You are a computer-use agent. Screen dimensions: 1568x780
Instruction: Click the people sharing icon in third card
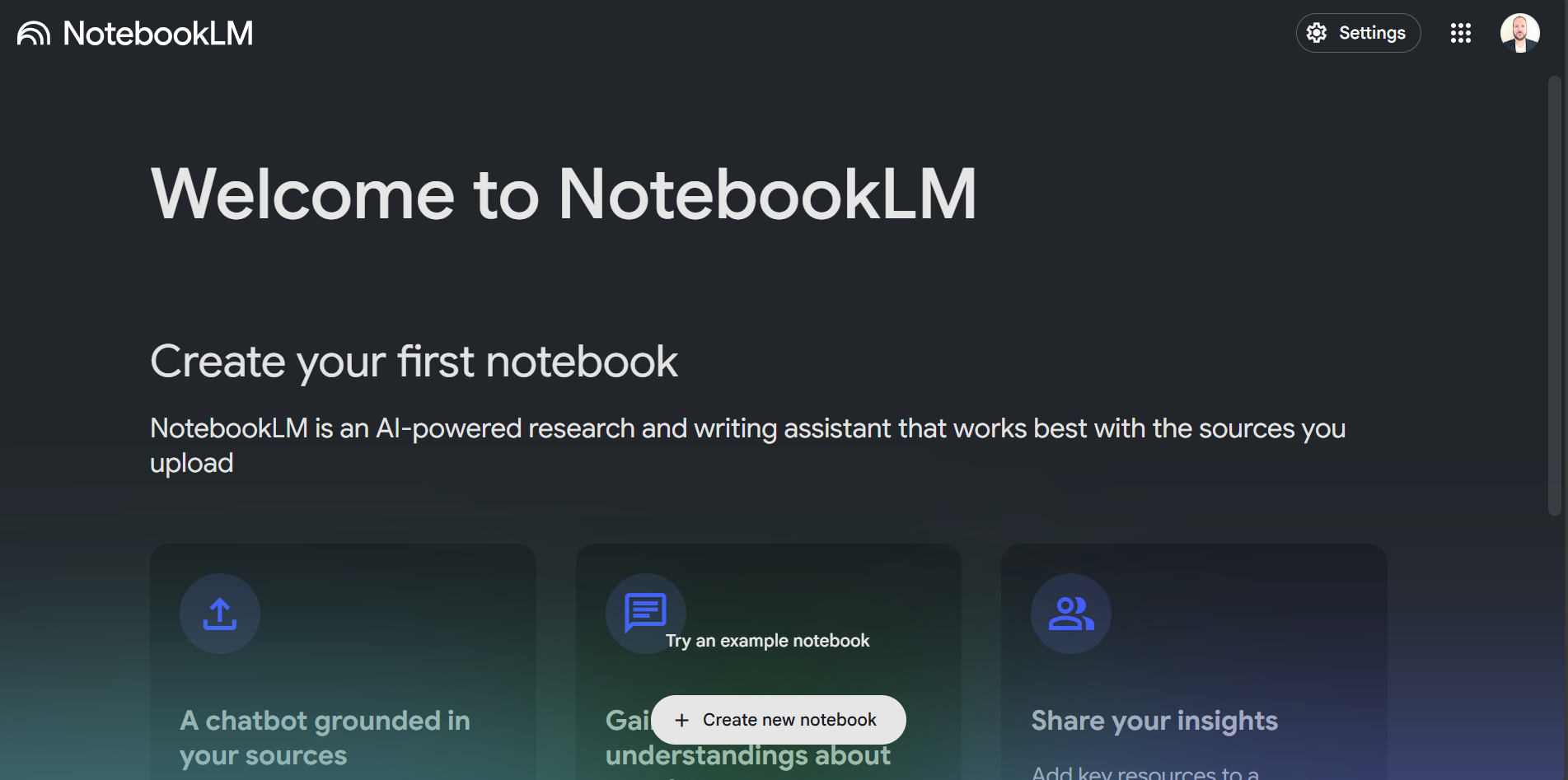click(x=1070, y=614)
